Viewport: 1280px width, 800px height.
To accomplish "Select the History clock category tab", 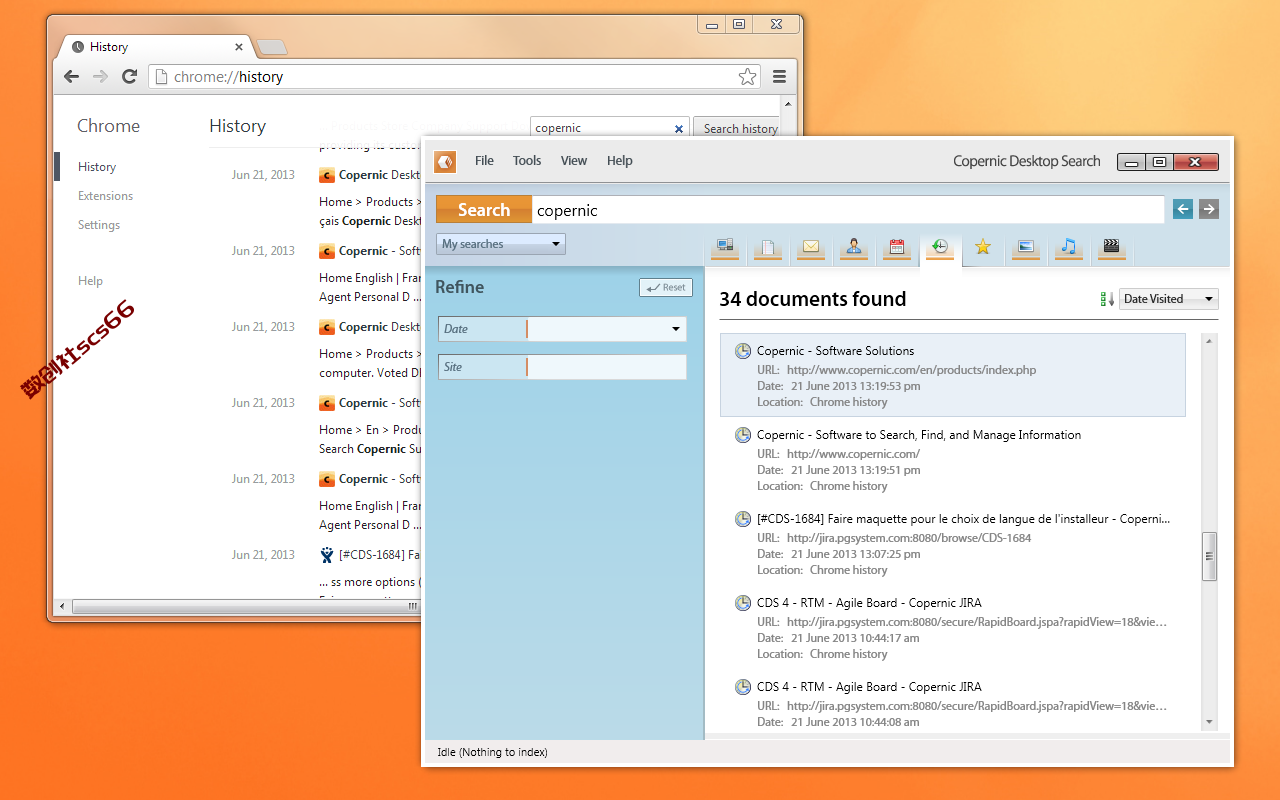I will pos(940,249).
